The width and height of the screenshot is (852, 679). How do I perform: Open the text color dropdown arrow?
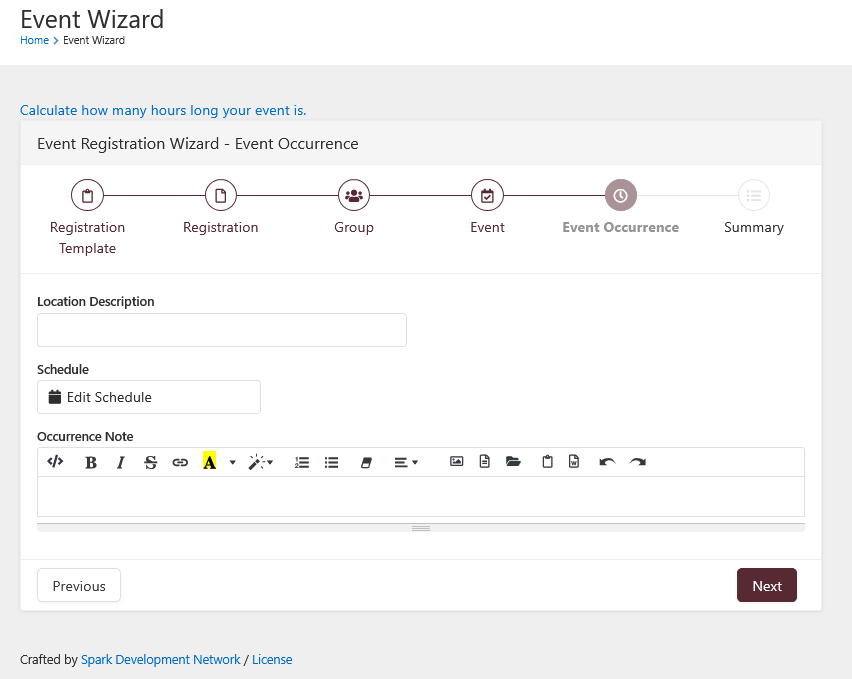233,462
